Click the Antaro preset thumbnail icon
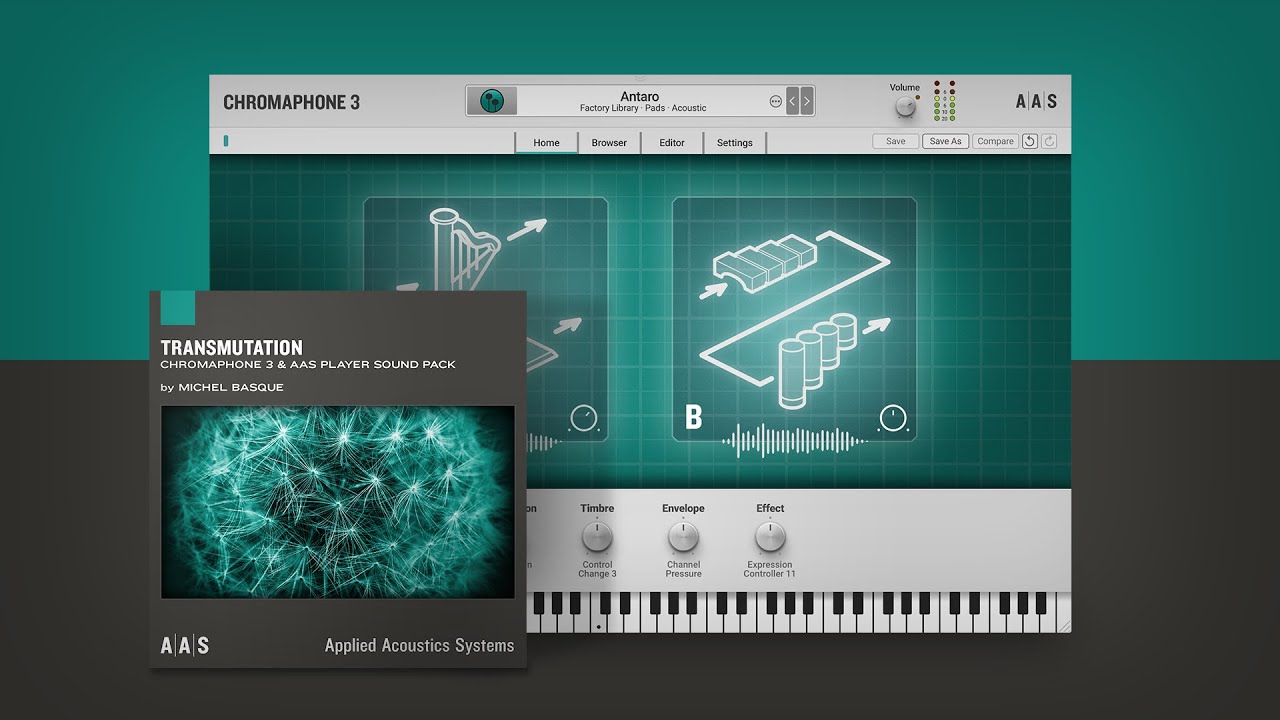1280x720 pixels. click(492, 101)
